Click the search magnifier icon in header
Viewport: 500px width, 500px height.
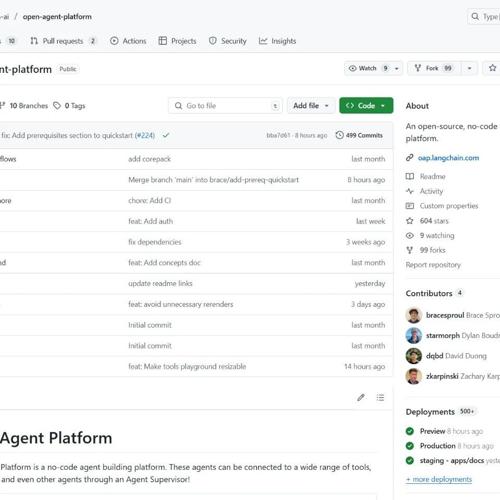(x=475, y=17)
